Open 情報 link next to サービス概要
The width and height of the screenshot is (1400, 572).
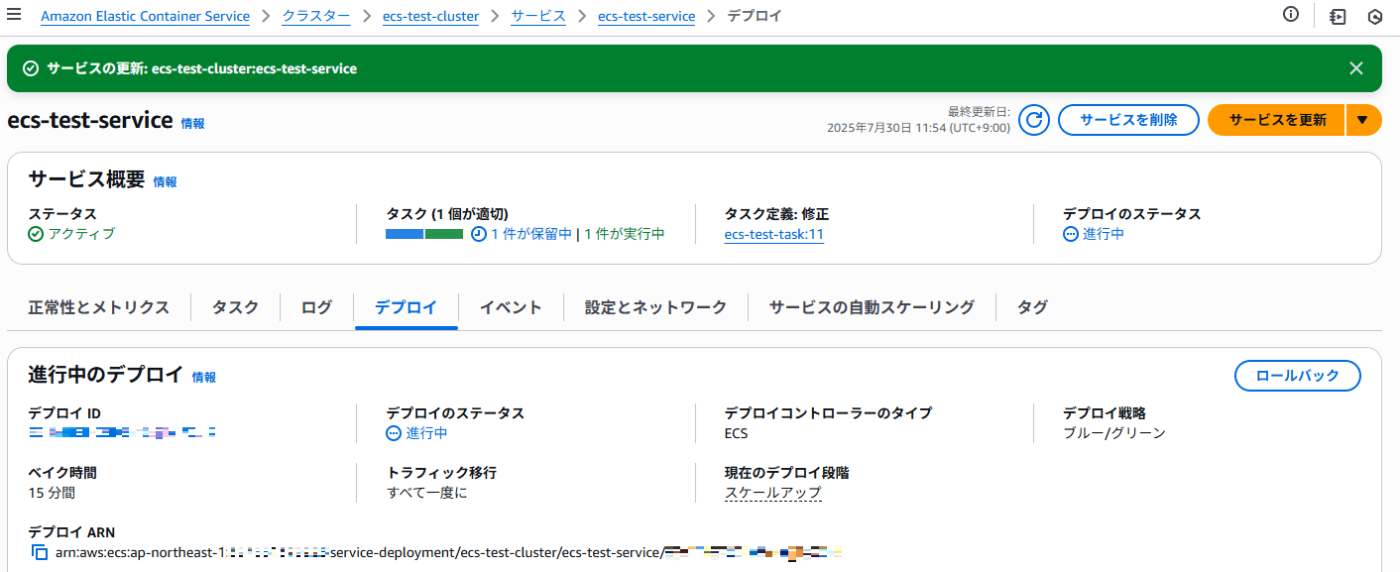pos(165,182)
